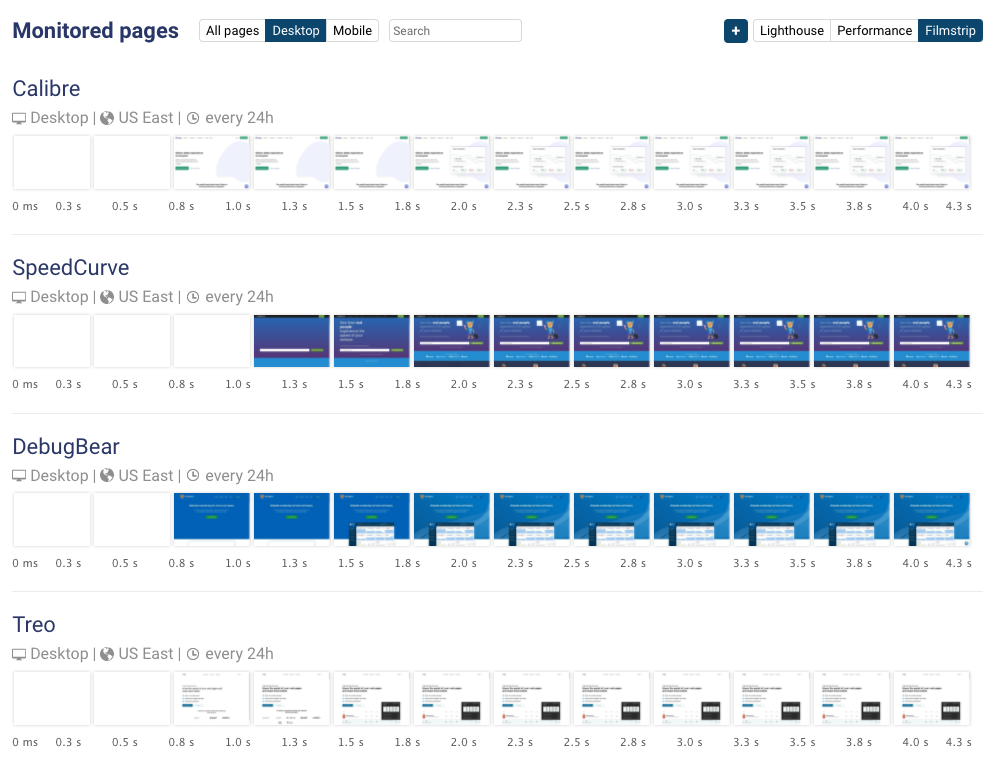Open the first blank frame of DebugBear filmstrip
The height and width of the screenshot is (775, 994).
click(x=51, y=520)
